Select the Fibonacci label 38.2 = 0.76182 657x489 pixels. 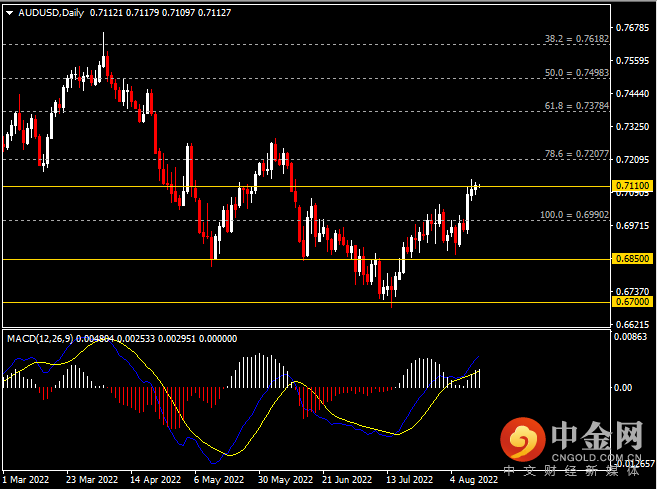pyautogui.click(x=577, y=39)
